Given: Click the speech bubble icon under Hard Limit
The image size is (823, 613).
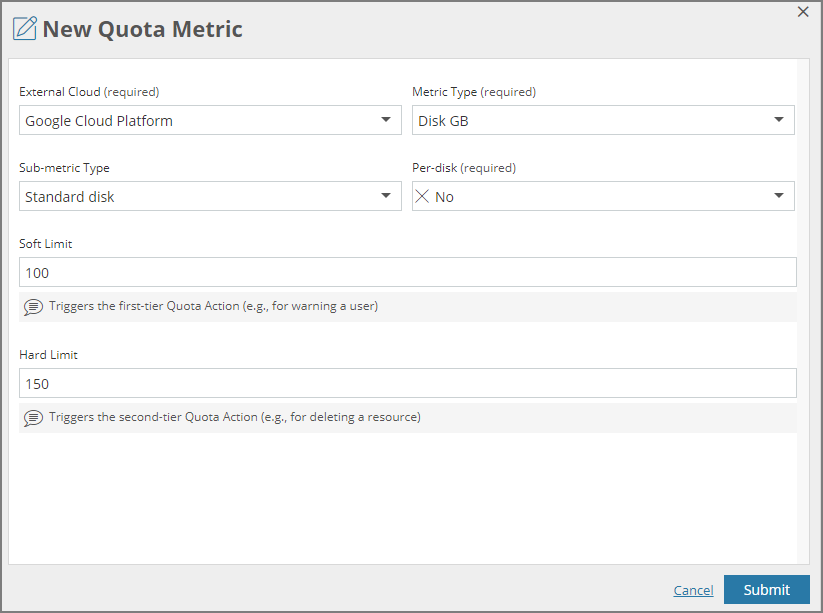Looking at the screenshot, I should [33, 417].
